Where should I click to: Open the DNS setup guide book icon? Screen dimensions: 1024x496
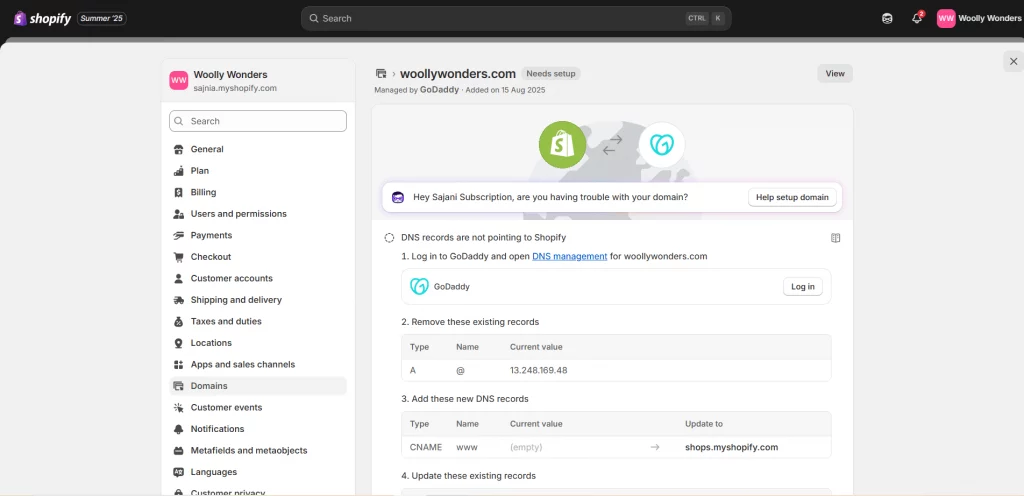coord(835,238)
